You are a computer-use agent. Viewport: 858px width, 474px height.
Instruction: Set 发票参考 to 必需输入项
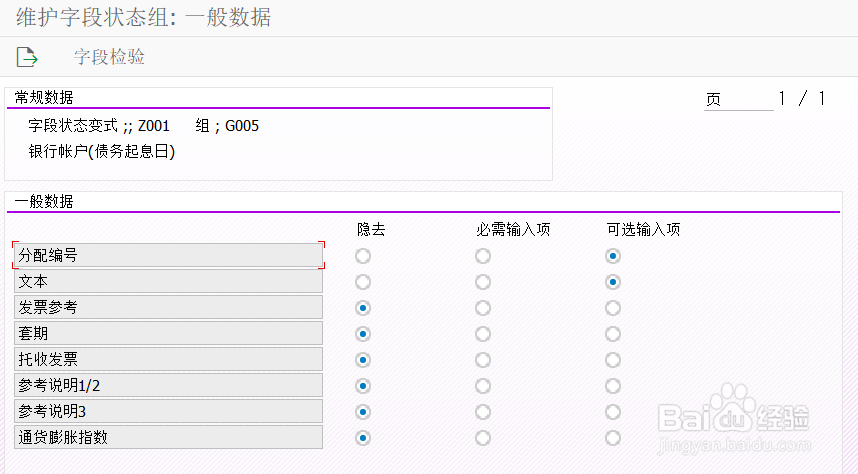pyautogui.click(x=483, y=308)
